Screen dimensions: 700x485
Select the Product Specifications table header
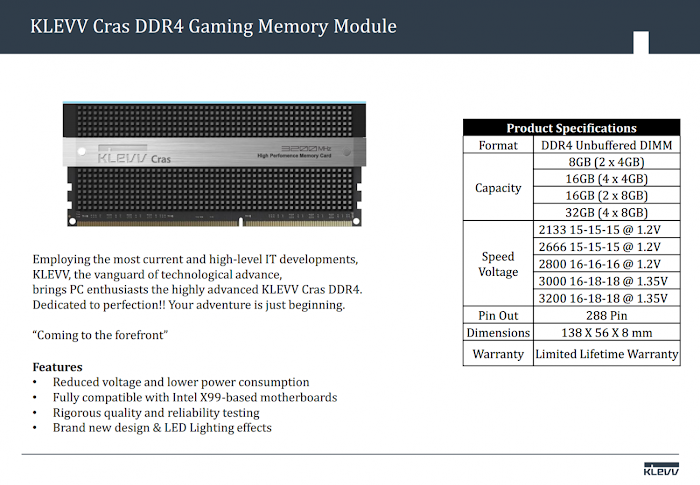pos(571,128)
